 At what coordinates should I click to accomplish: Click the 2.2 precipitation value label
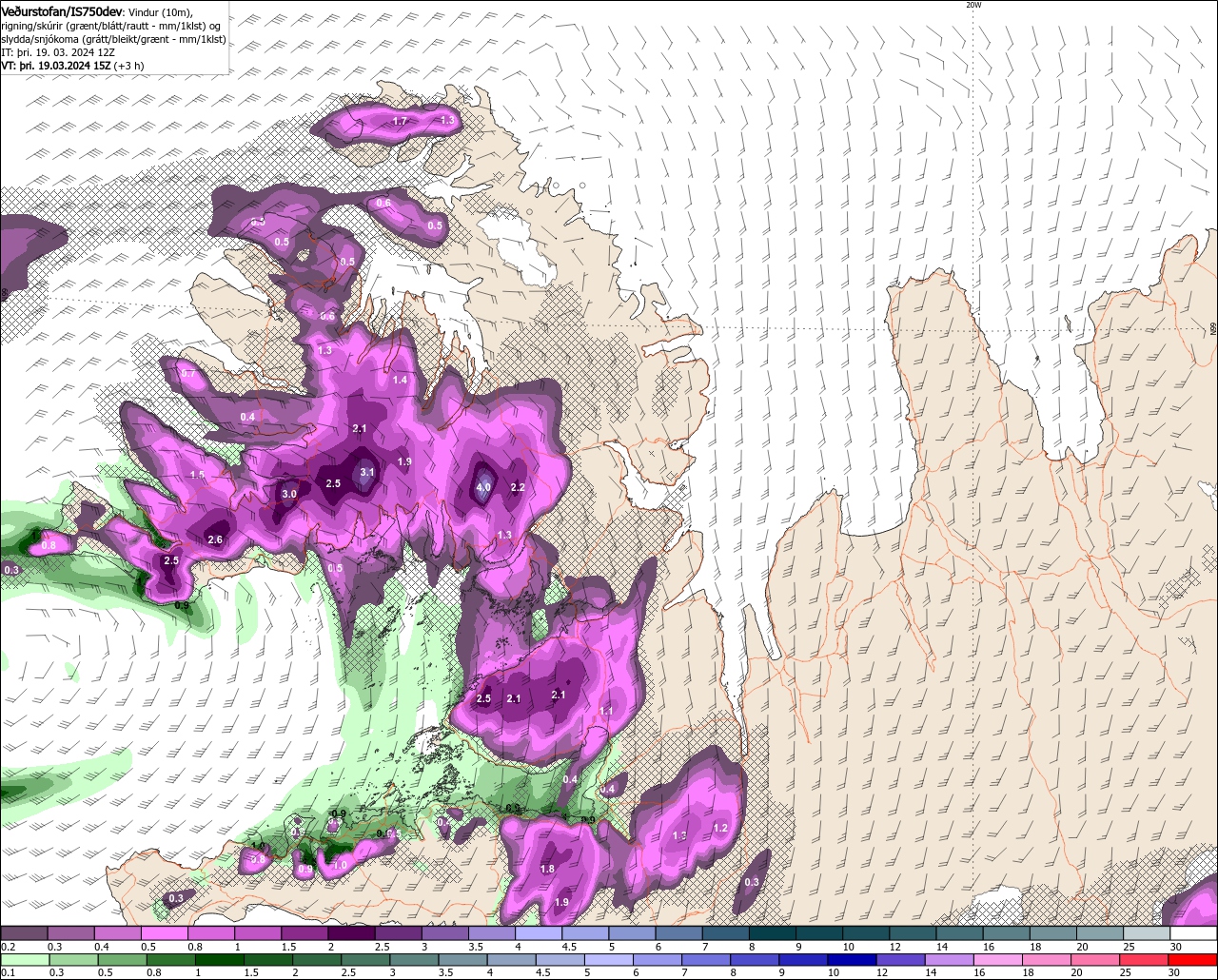(x=518, y=487)
